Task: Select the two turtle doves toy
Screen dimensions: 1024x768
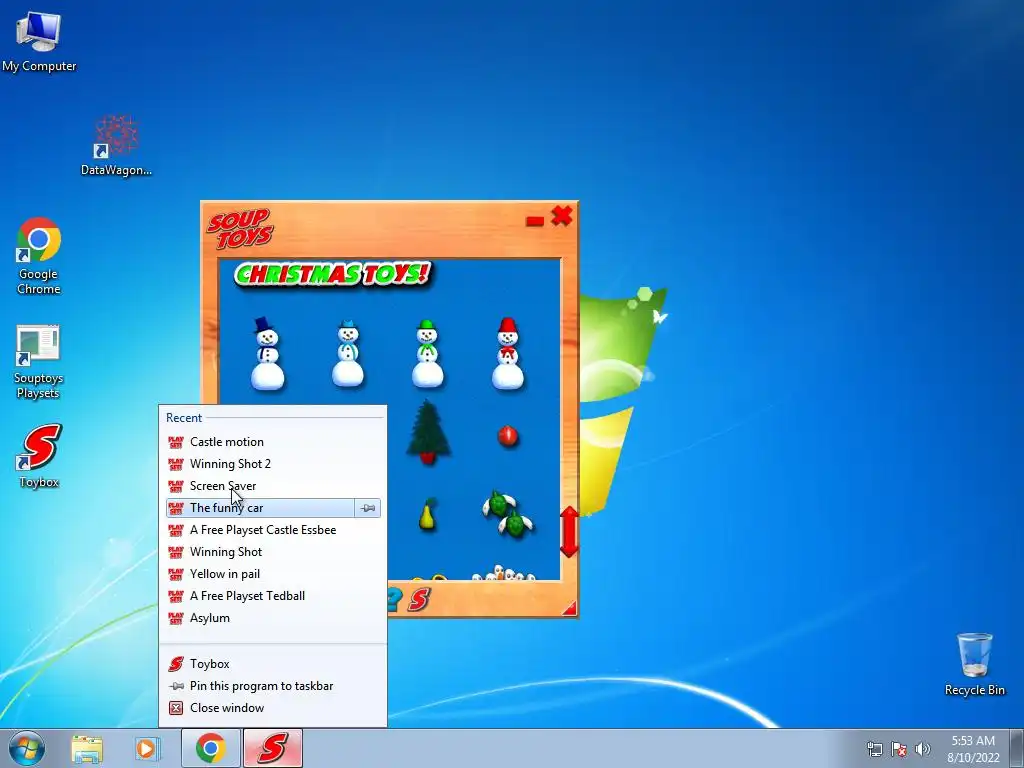Action: 508,515
